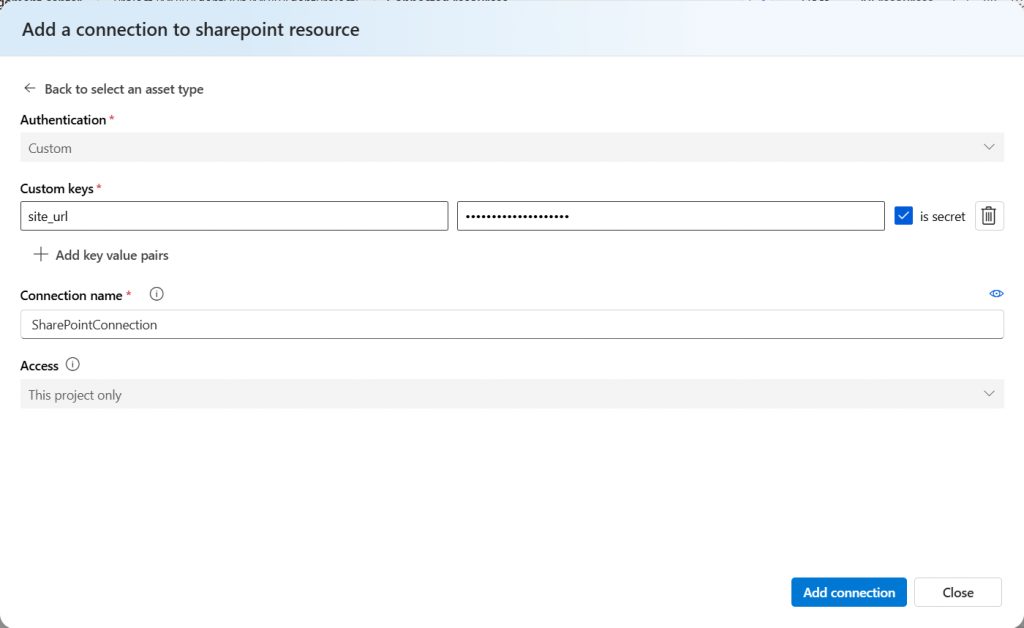Viewport: 1024px width, 628px height.
Task: Select 'Add key value pairs'
Action: click(x=111, y=255)
